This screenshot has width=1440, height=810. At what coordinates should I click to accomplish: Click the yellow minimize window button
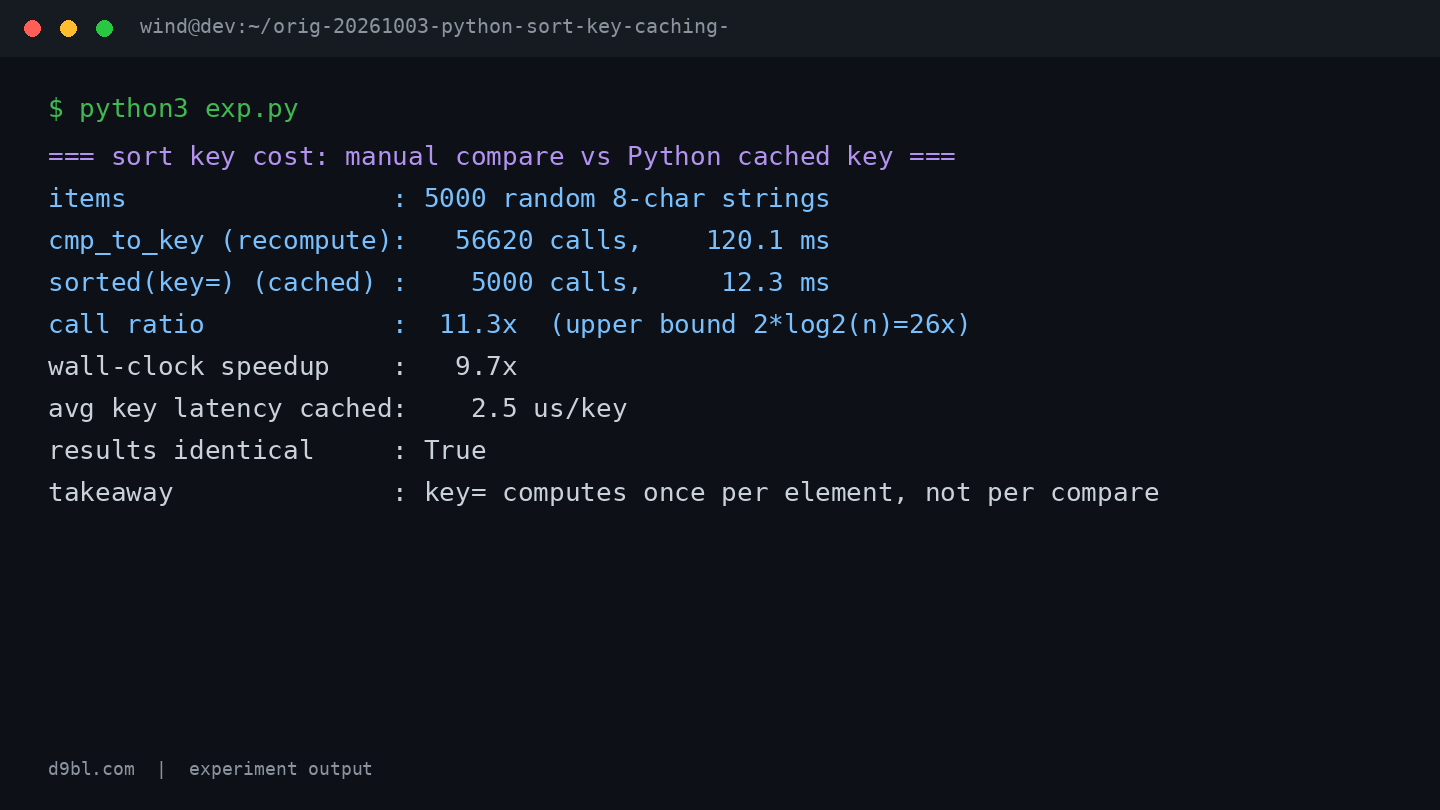point(68,28)
